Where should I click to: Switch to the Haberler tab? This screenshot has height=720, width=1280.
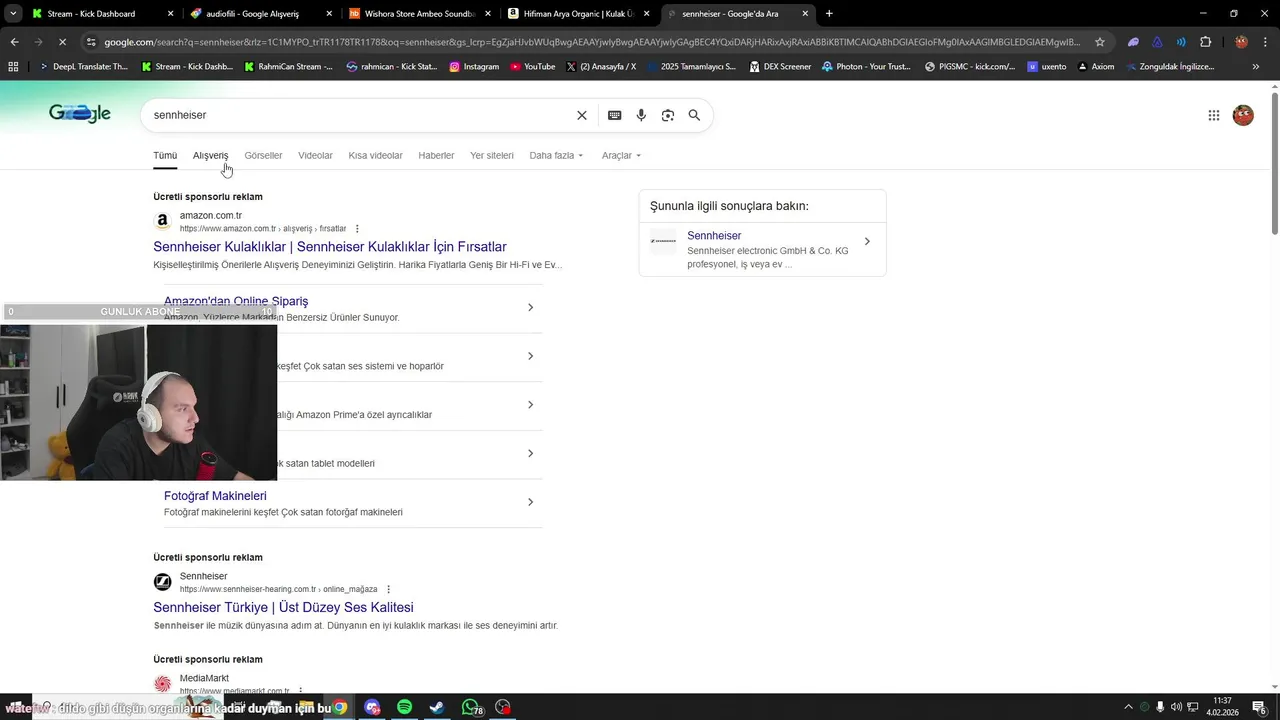(x=436, y=155)
